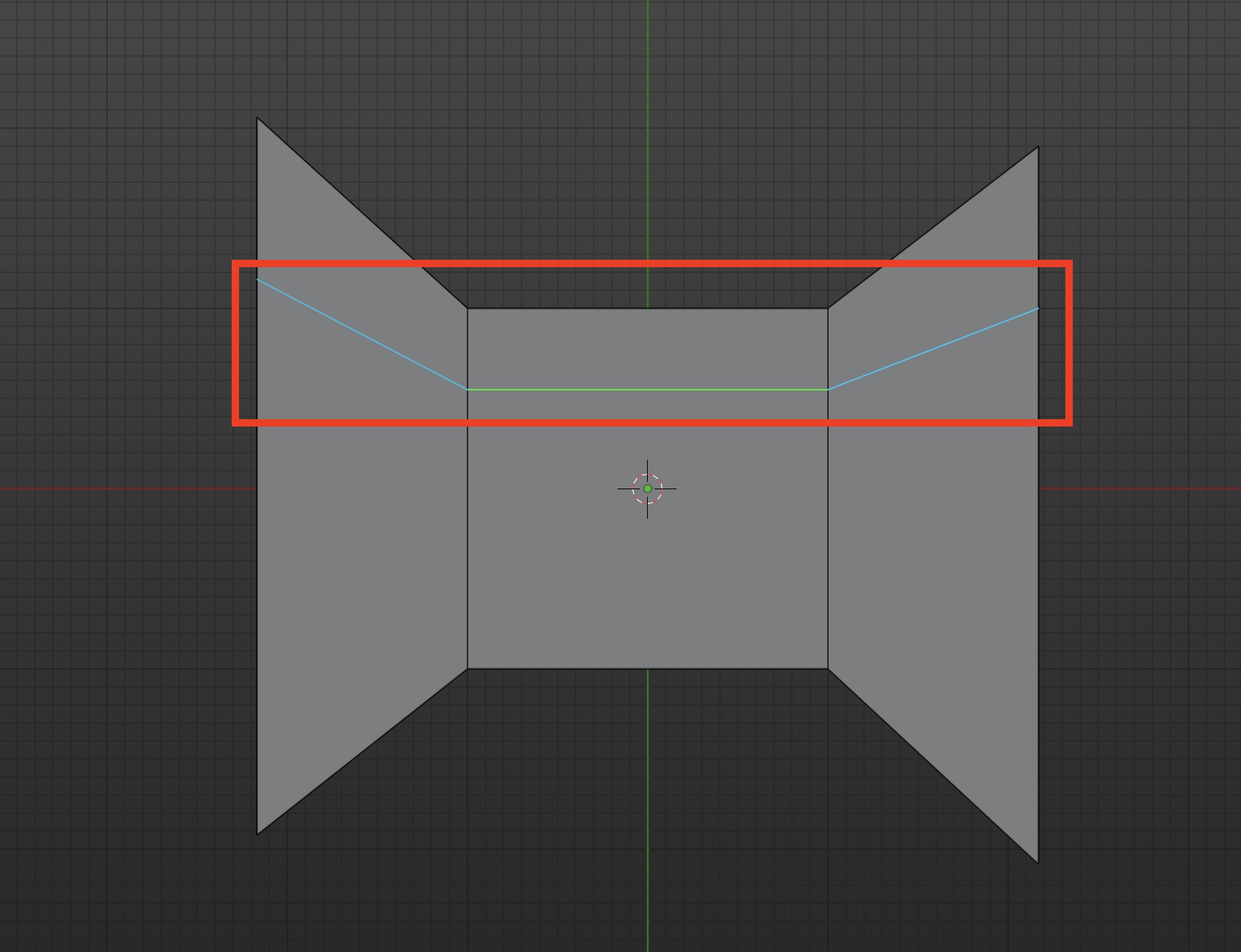The height and width of the screenshot is (952, 1241).
Task: Select the lowest corner vertex of left face
Action: coord(257,835)
